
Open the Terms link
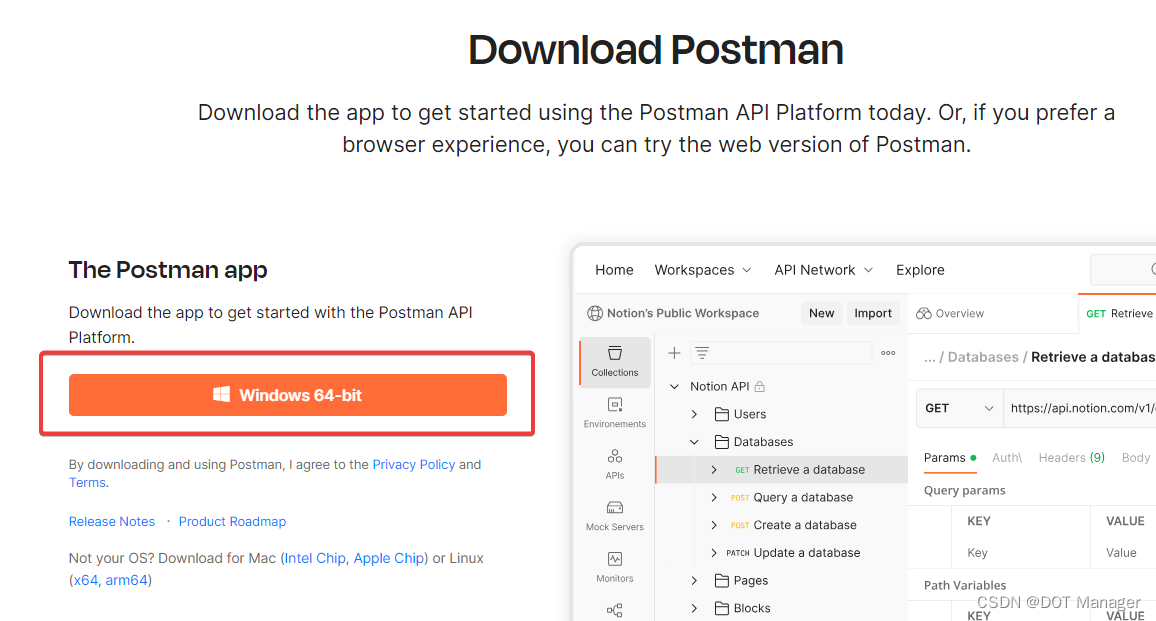pos(87,482)
